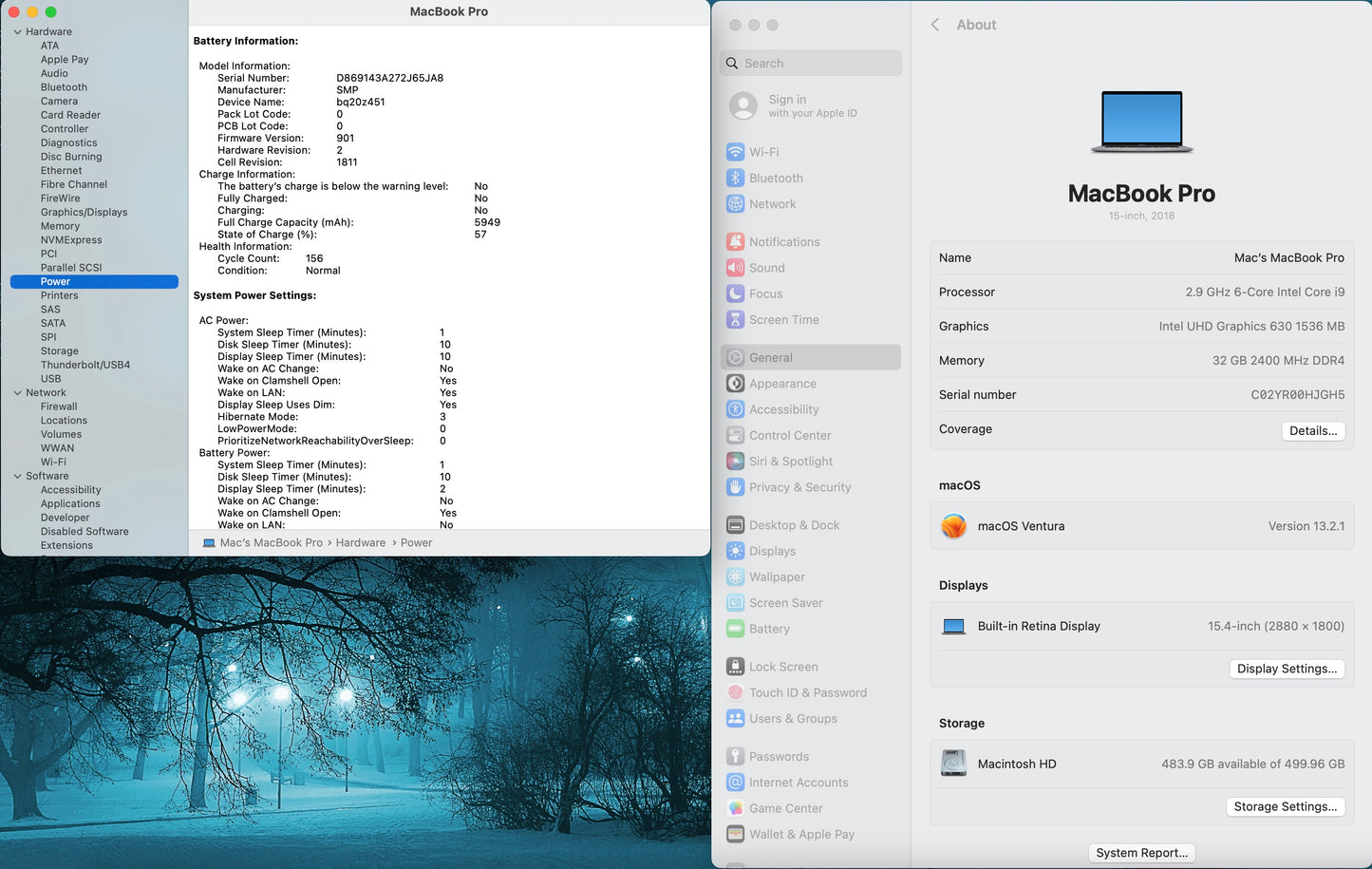Click the macOS Ventura logo icon
Viewport: 1372px width, 869px height.
[x=953, y=526]
